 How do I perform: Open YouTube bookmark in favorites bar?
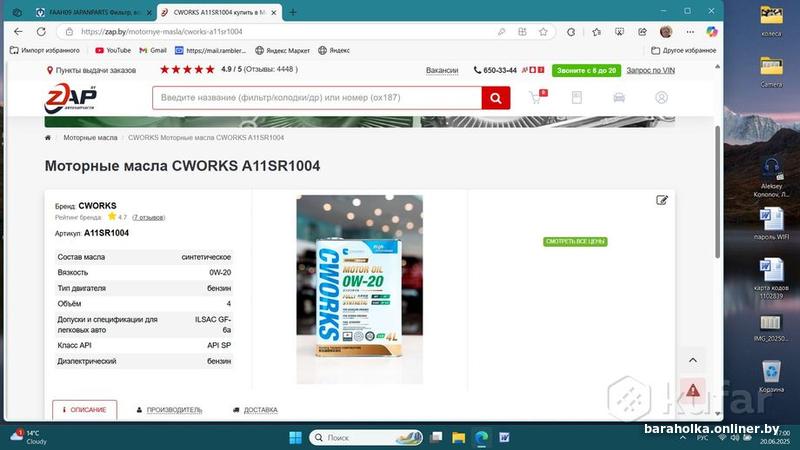pyautogui.click(x=113, y=51)
